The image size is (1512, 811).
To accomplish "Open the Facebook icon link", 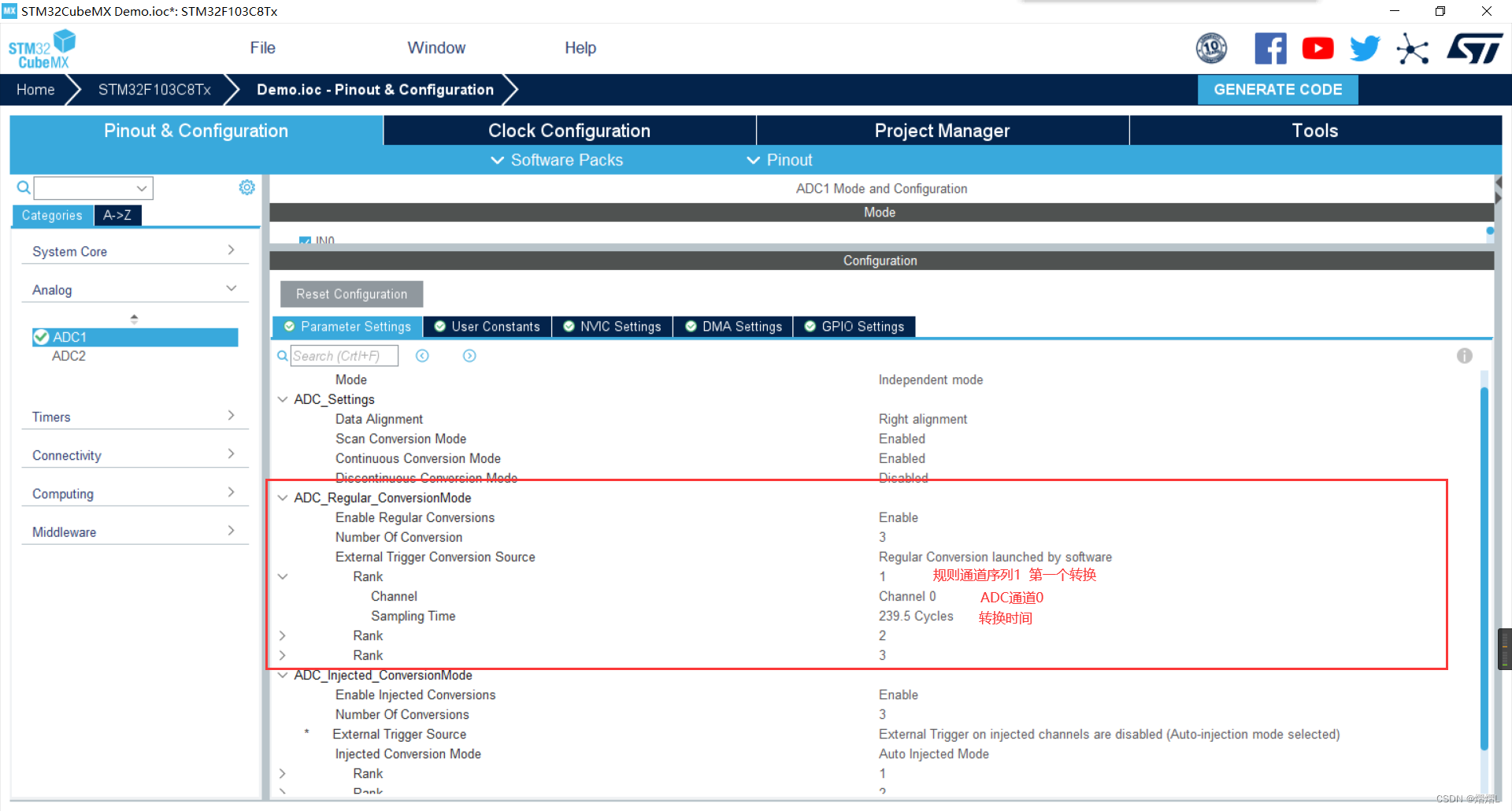I will (x=1270, y=49).
